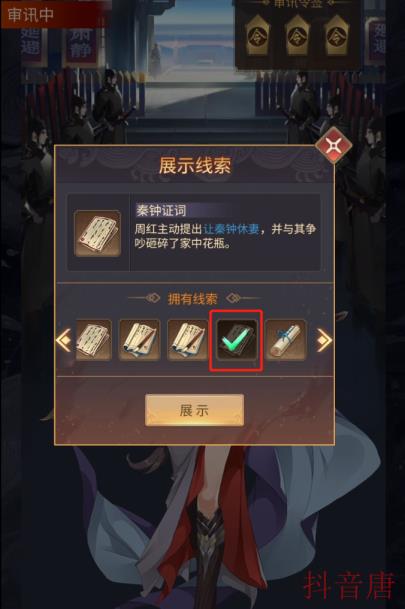Click the 肃静 sign banner
The image size is (405, 609).
tap(81, 44)
